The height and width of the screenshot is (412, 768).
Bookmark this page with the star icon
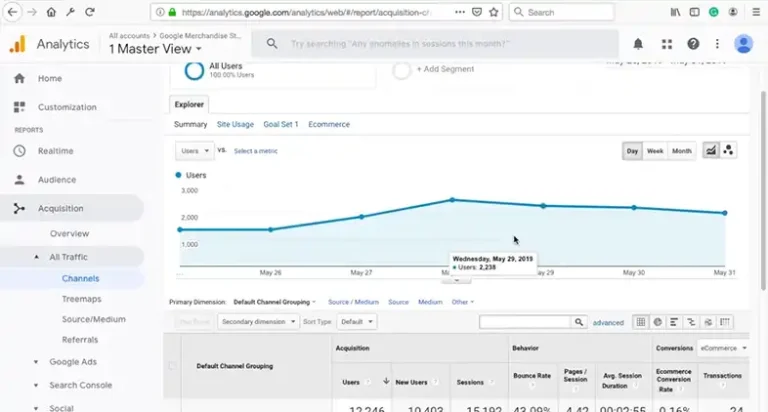[494, 12]
